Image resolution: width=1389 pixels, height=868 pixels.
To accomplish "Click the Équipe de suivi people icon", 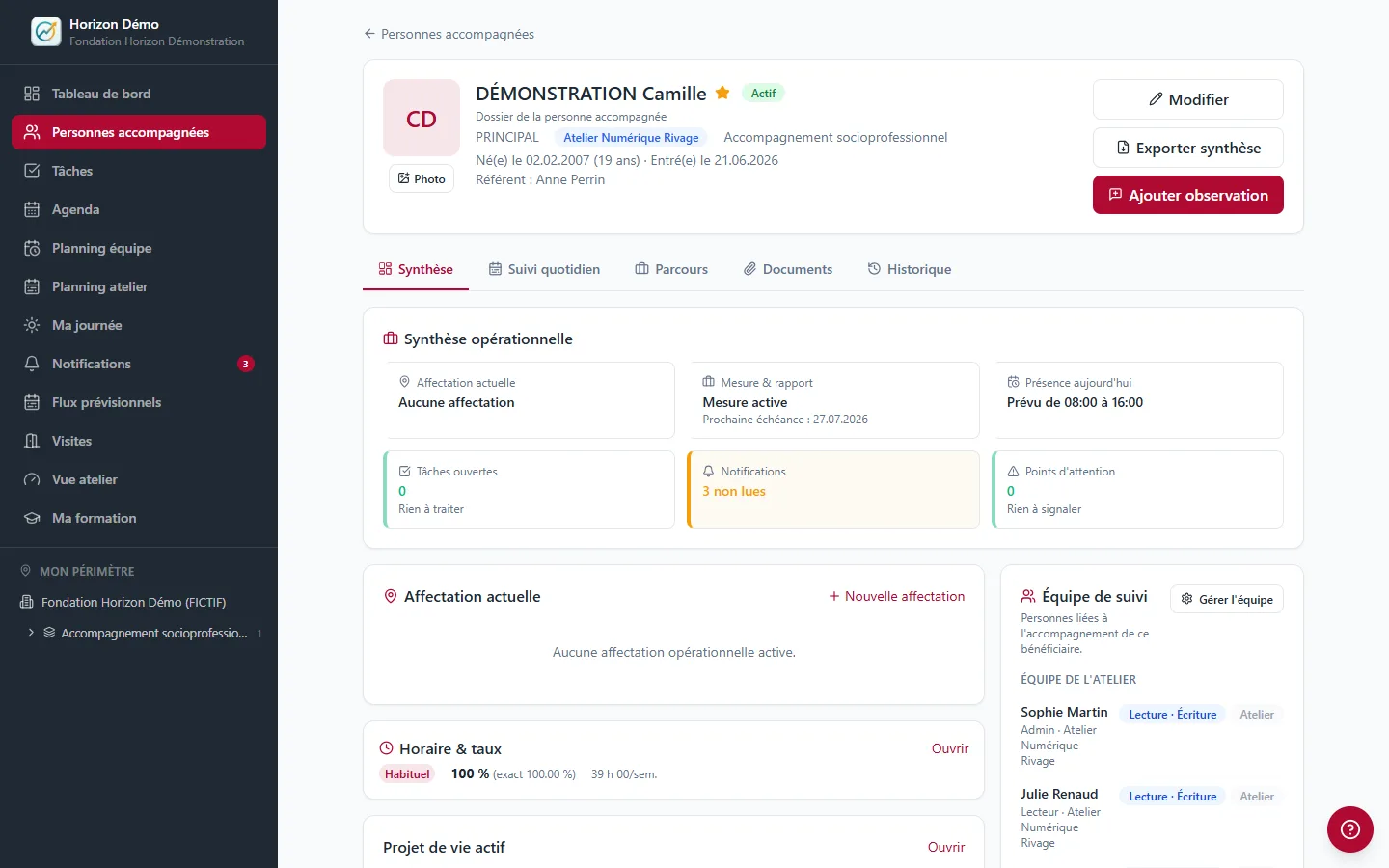I will [x=1028, y=596].
